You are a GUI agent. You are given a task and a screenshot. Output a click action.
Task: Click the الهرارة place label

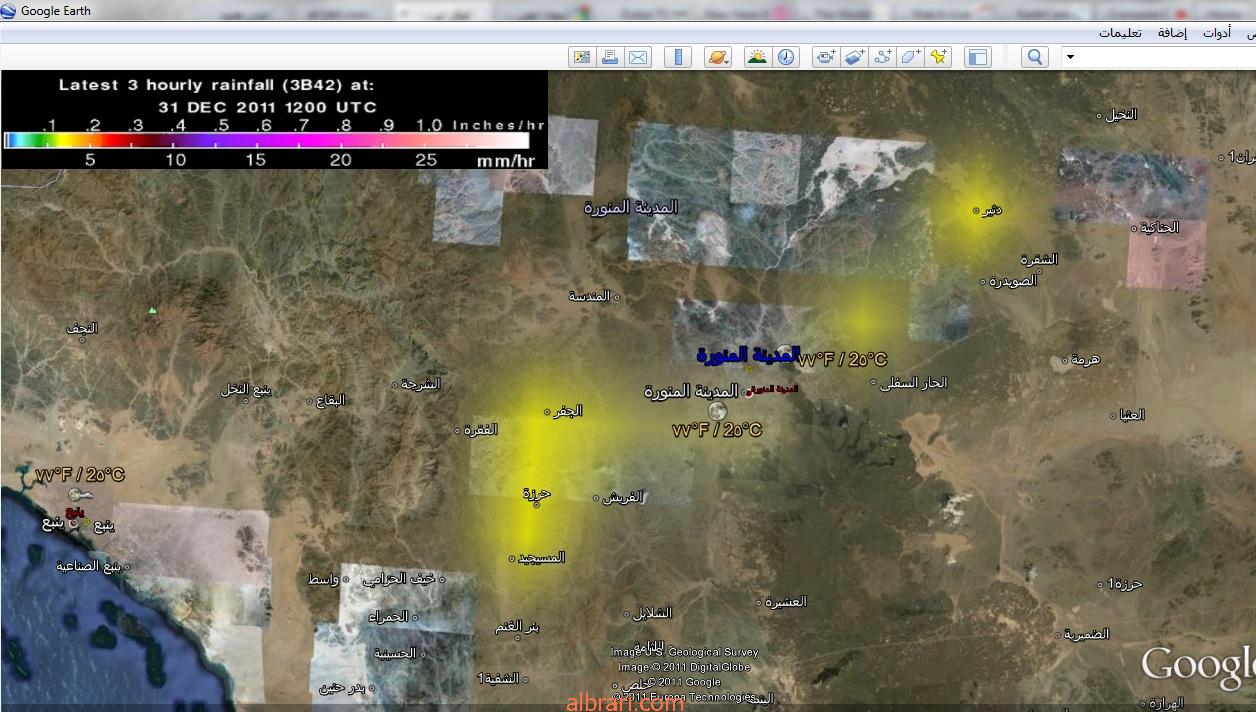pyautogui.click(x=1167, y=703)
